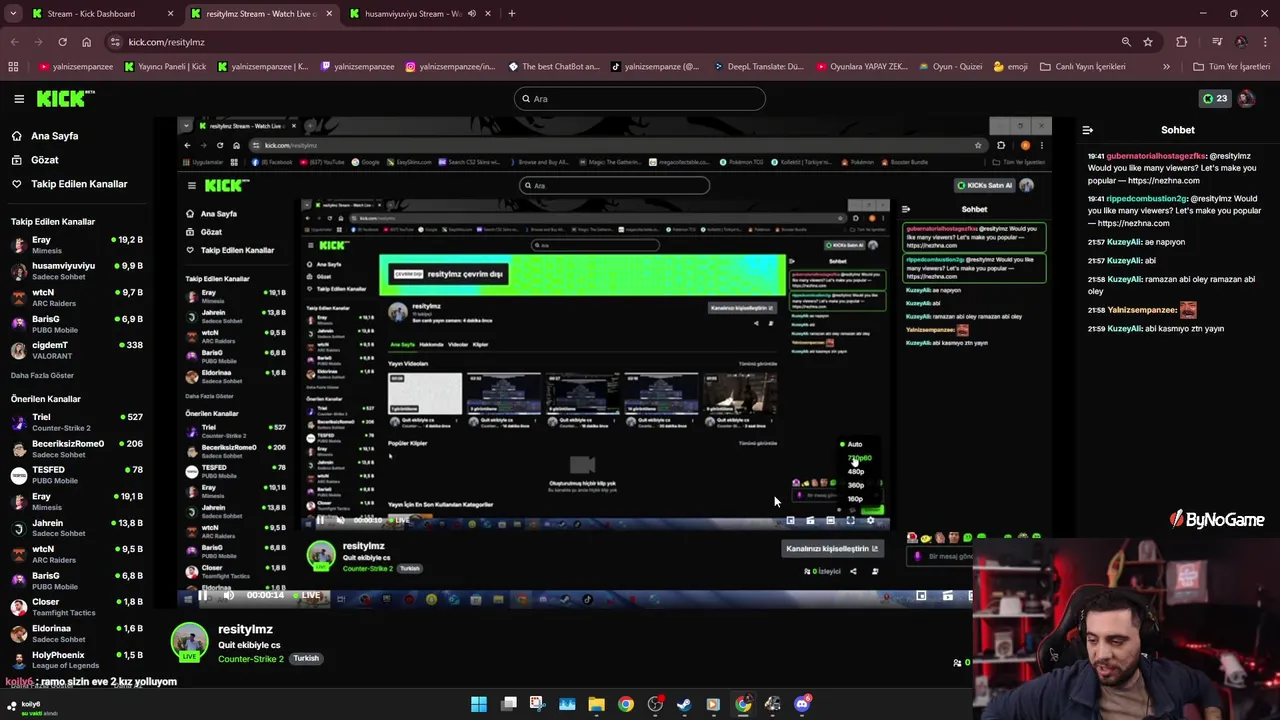Image resolution: width=1280 pixels, height=720 pixels.
Task: Open Takip Edilen Kanallar menu item
Action: point(69,184)
